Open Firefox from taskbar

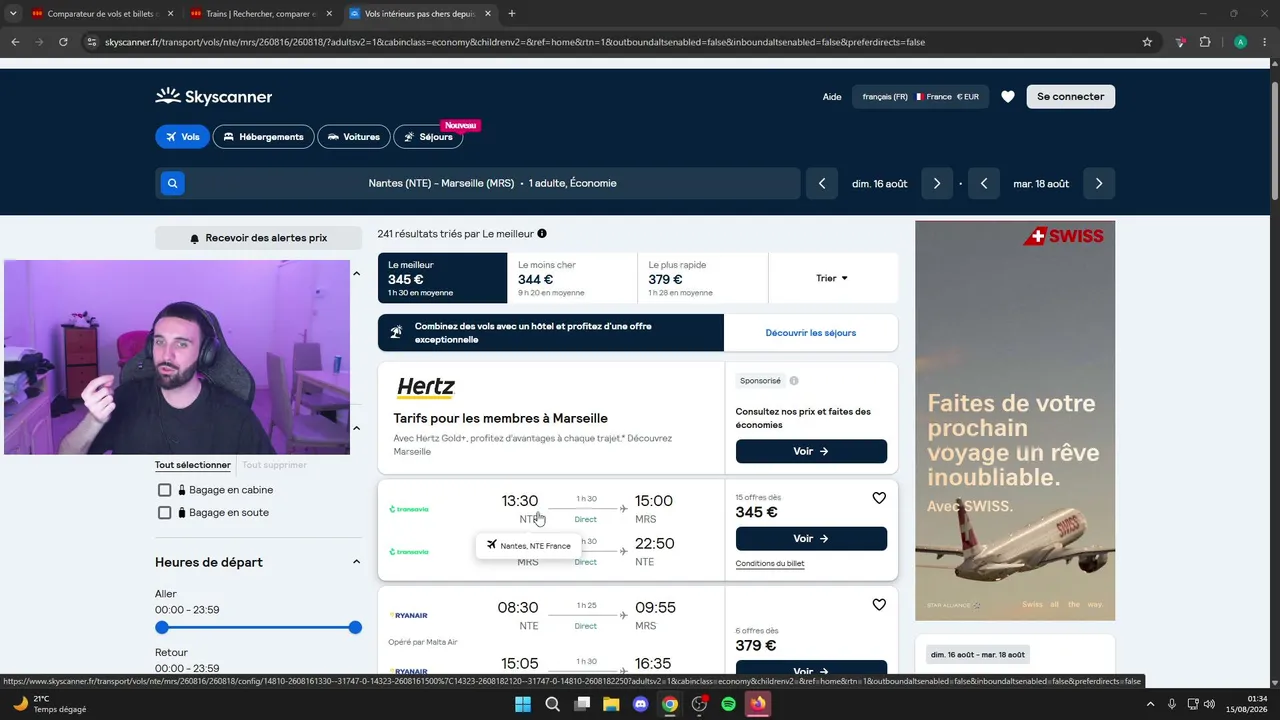coord(758,704)
